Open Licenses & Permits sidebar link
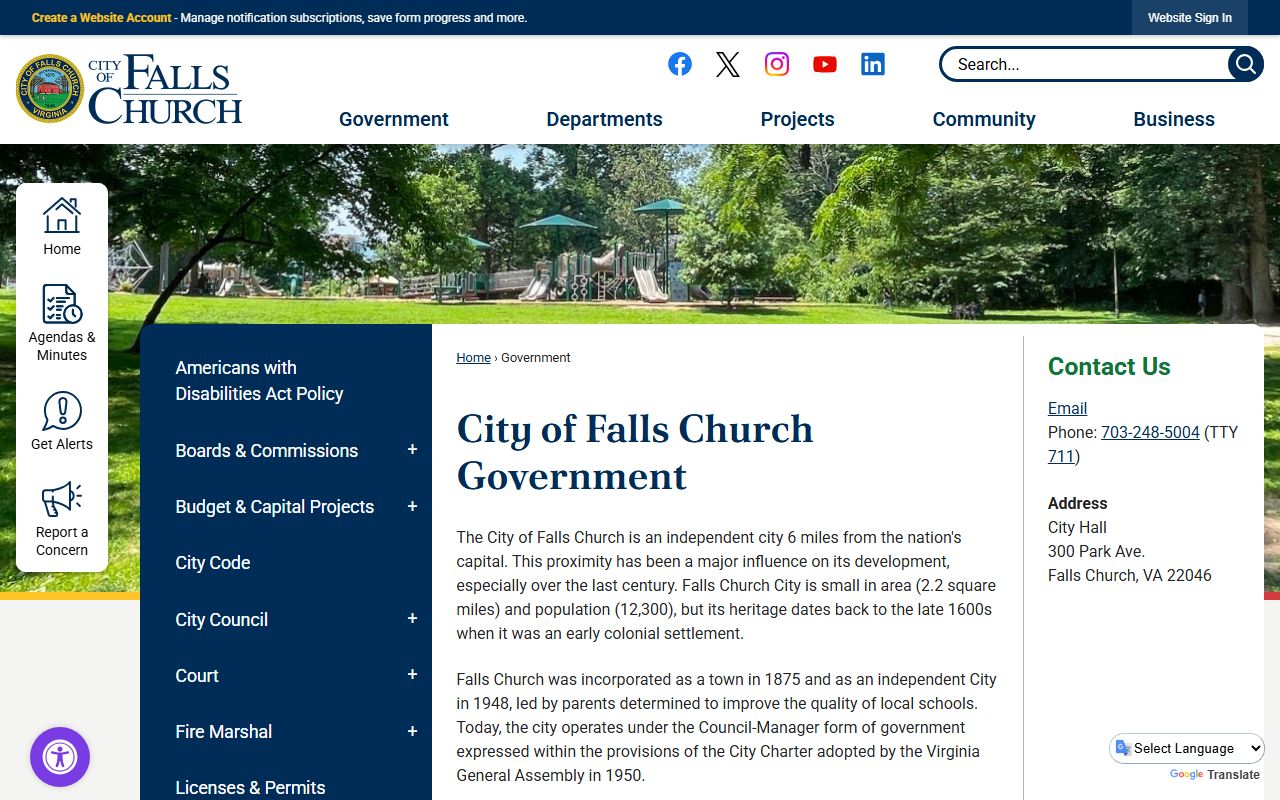 point(250,788)
